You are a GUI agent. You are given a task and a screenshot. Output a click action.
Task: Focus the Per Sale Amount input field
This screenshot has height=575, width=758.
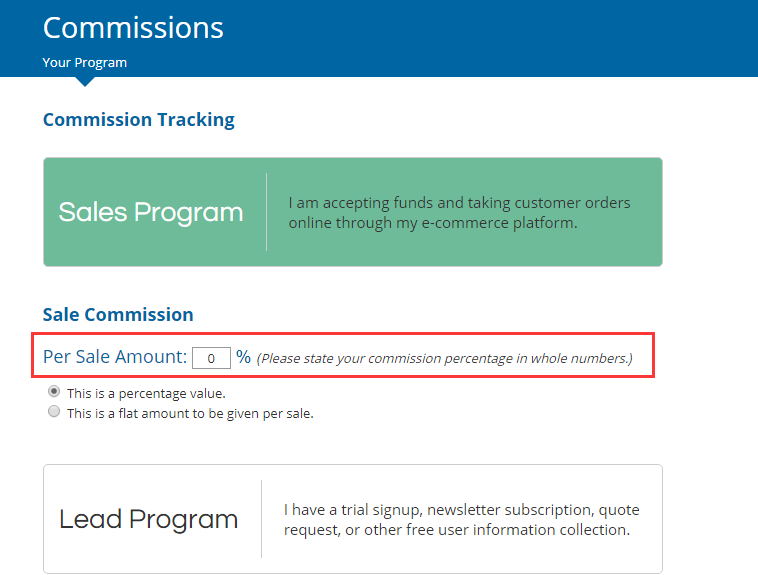(211, 357)
